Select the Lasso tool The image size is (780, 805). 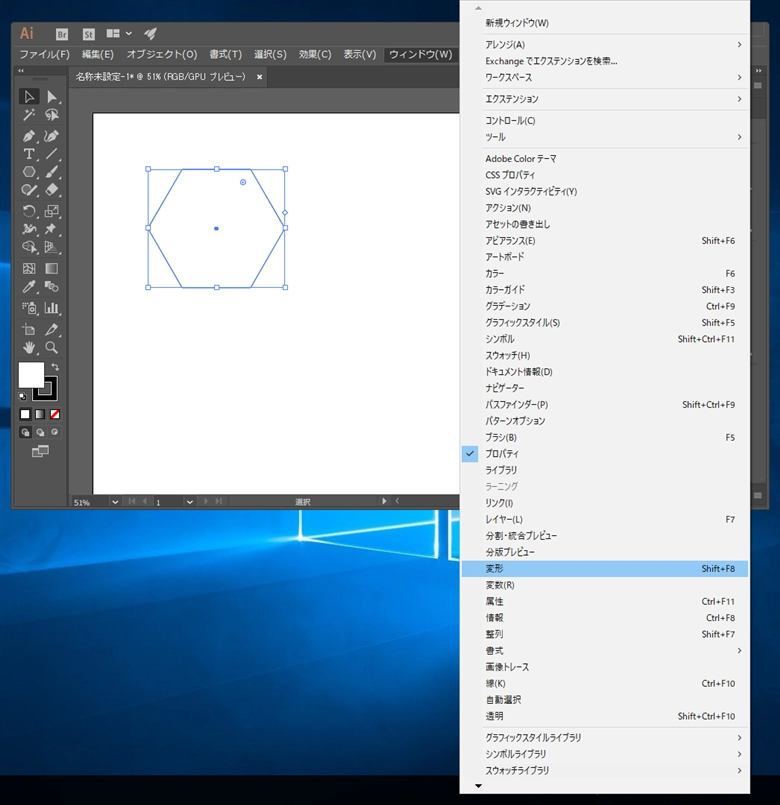(52, 115)
